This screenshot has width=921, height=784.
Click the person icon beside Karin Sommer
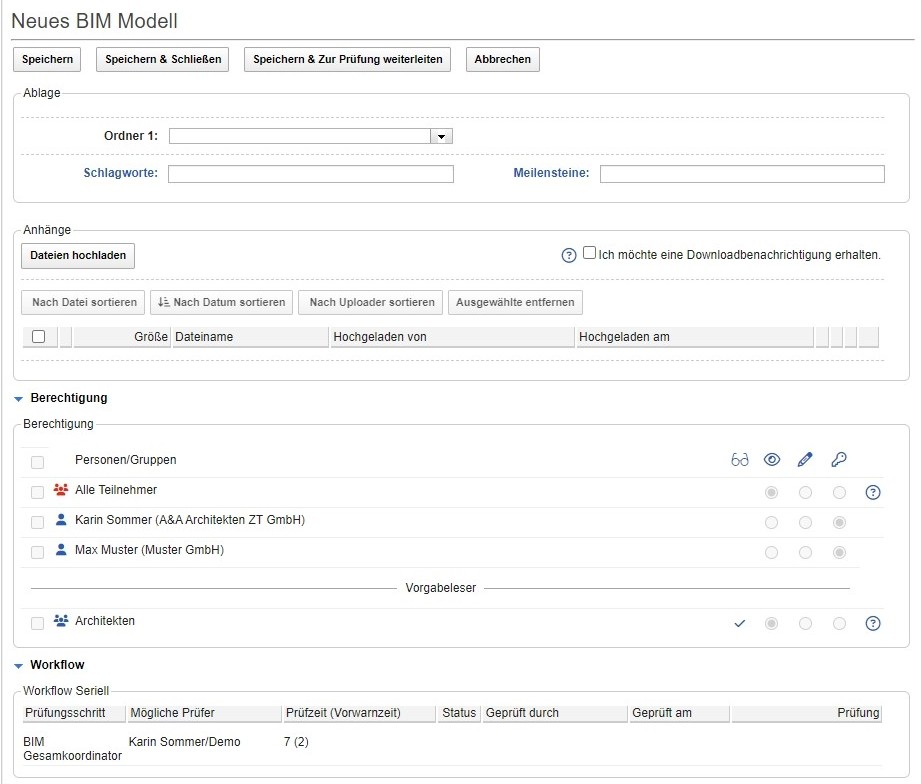(60, 520)
